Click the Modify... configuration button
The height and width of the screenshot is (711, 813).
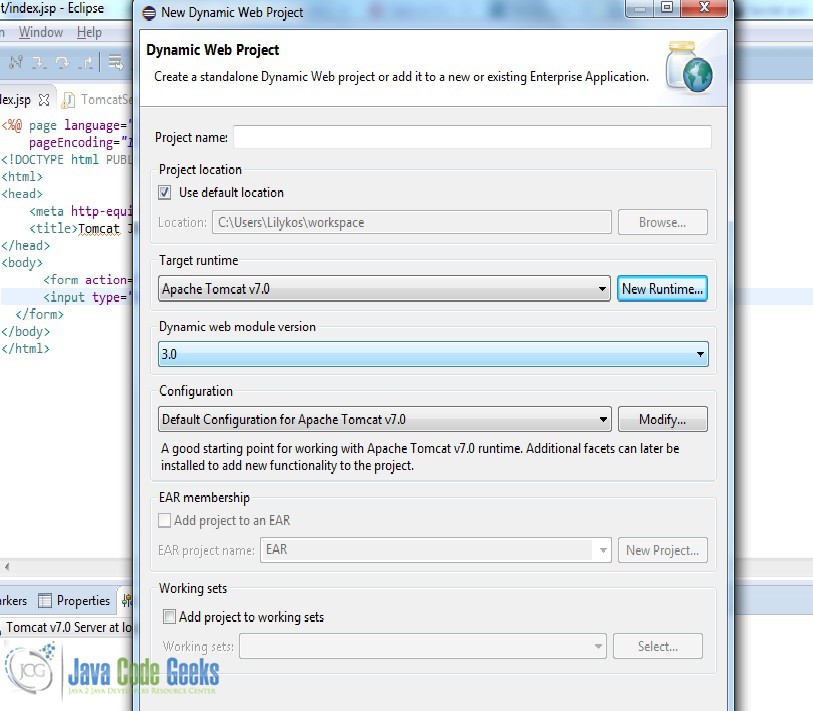[662, 419]
